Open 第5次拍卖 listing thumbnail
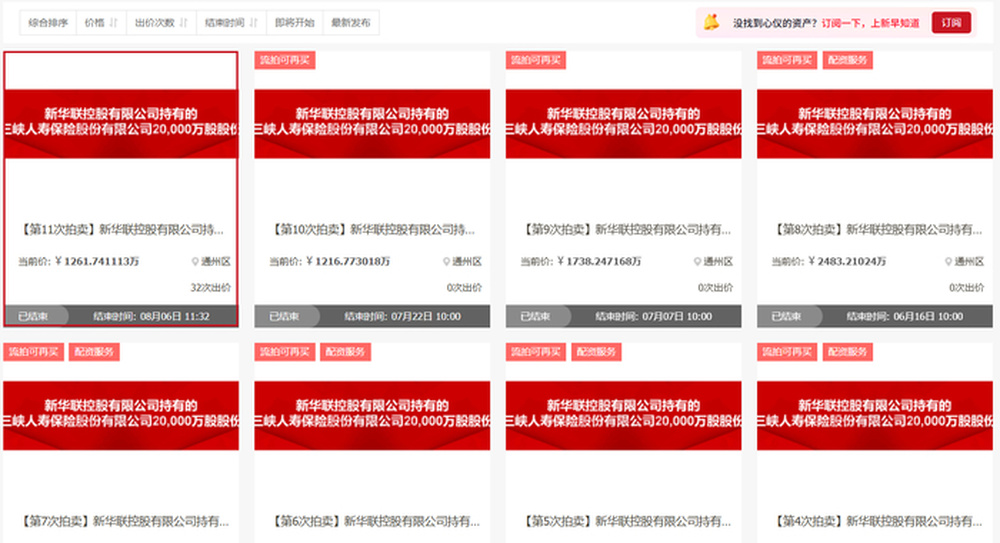Screen dimensions: 1000x543 coord(624,415)
